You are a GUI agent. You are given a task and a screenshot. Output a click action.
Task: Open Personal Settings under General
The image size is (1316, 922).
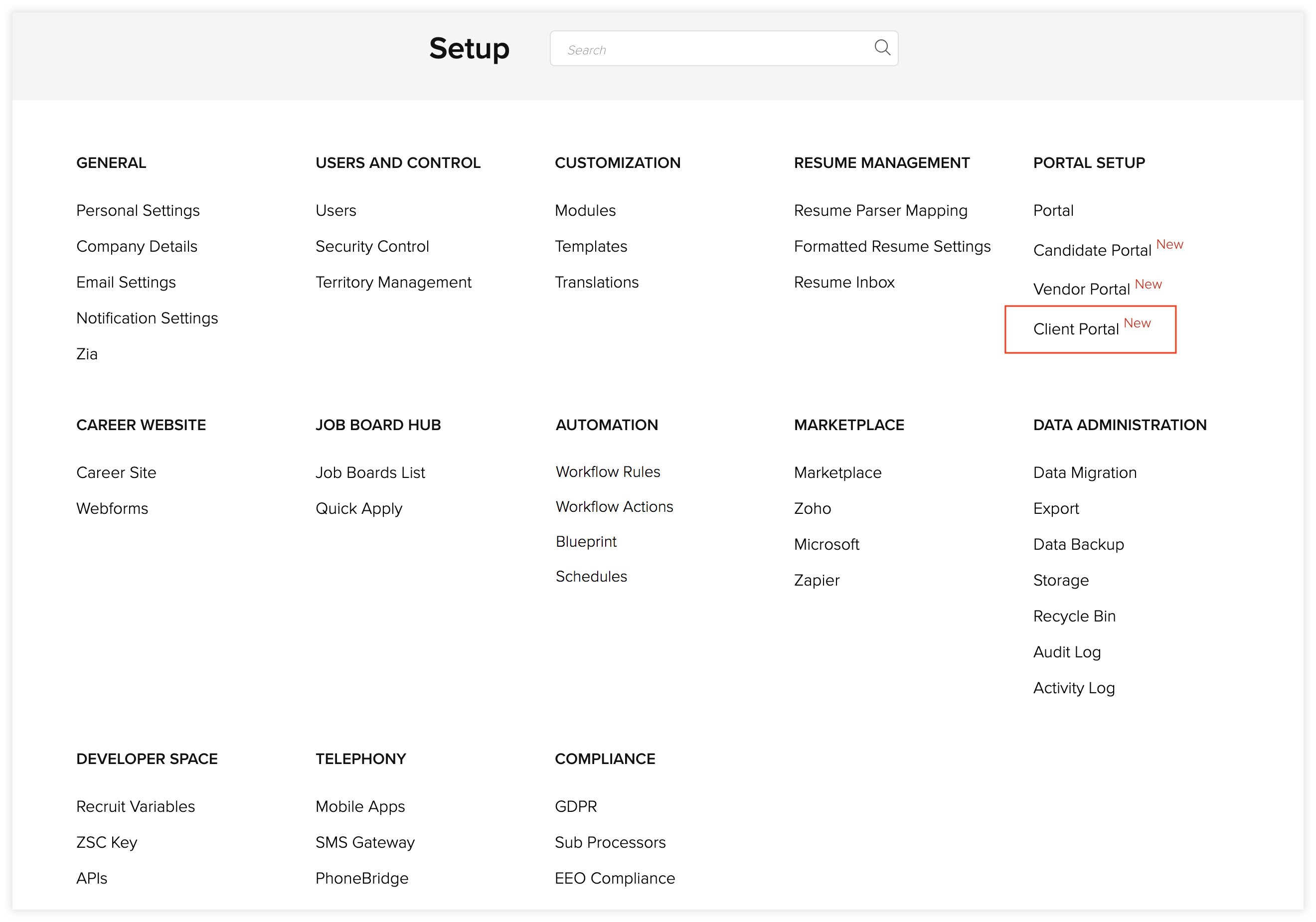pos(138,210)
